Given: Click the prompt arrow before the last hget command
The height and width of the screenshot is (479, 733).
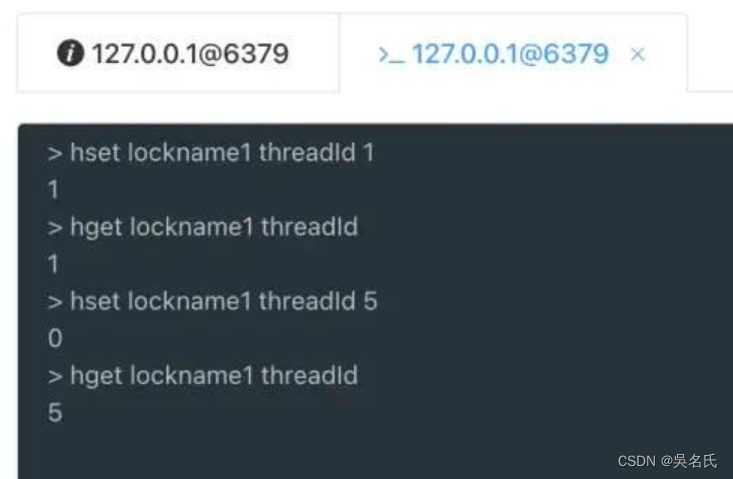Looking at the screenshot, I should [x=55, y=376].
